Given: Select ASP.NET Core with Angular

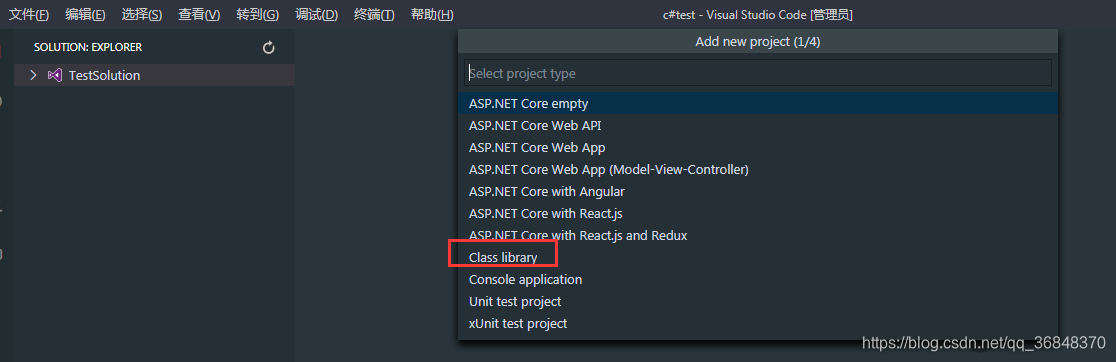Looking at the screenshot, I should pyautogui.click(x=757, y=191).
